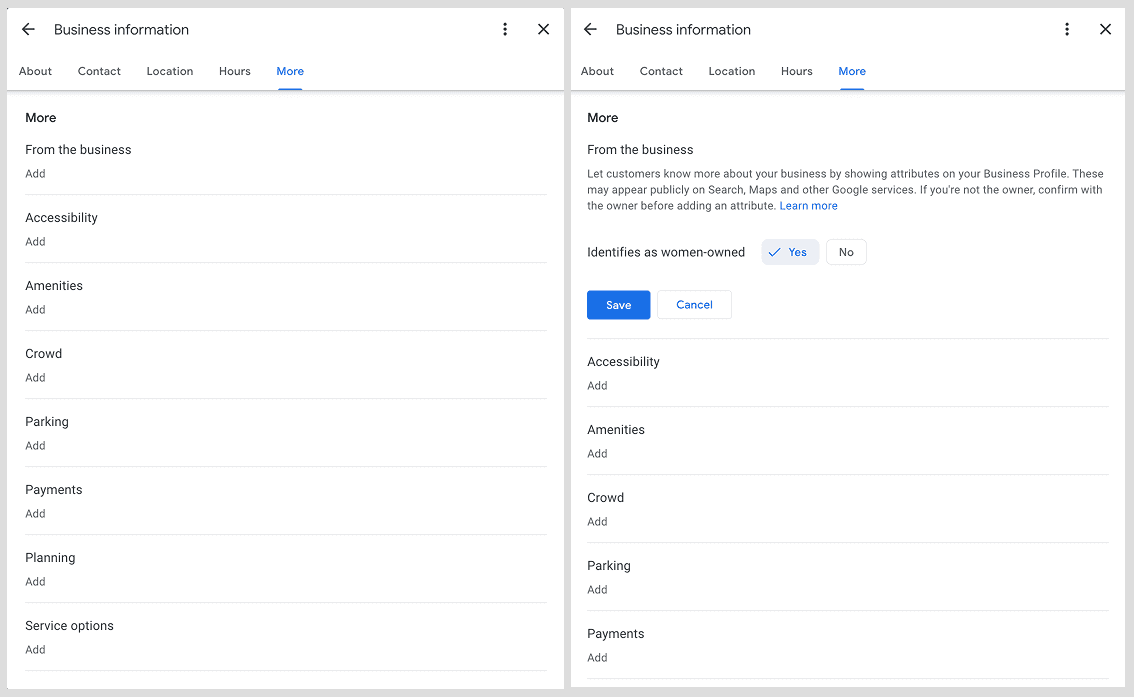Select Yes for women-owned attribute
This screenshot has height=697, width=1134.
(789, 252)
